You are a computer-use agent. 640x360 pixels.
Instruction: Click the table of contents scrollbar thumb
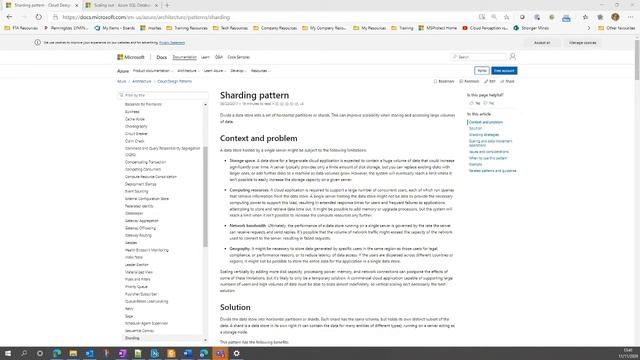click(205, 197)
